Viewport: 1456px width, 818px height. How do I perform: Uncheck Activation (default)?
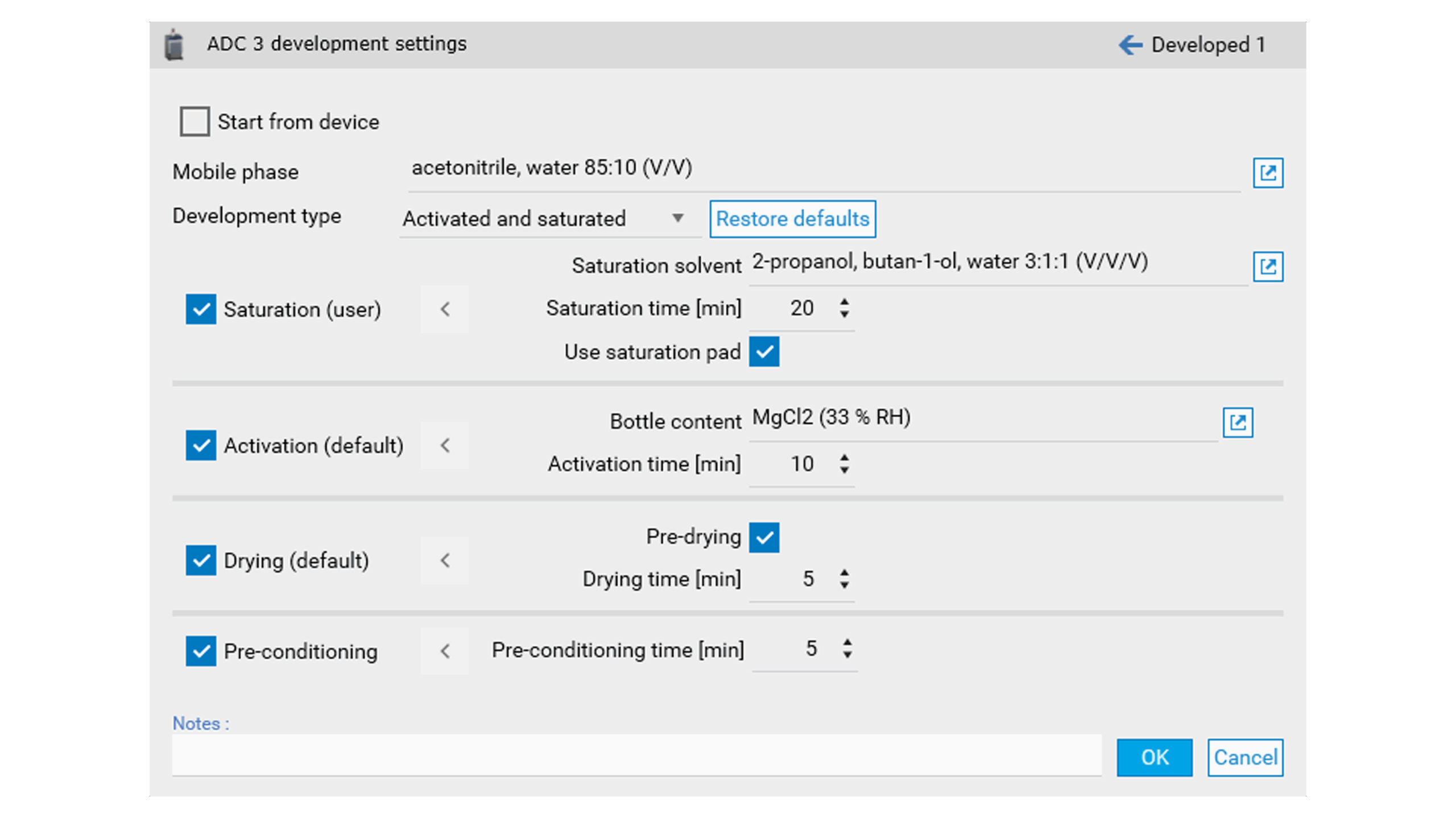click(x=200, y=446)
